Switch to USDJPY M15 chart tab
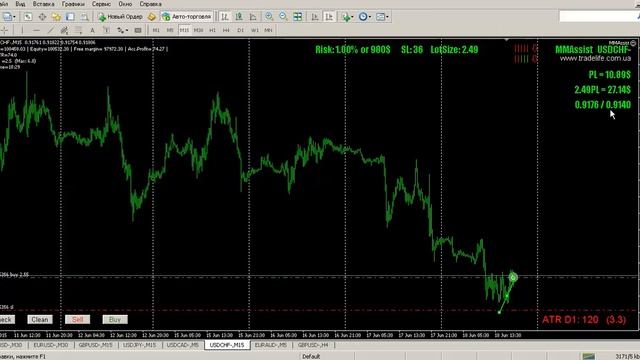Image resolution: width=640 pixels, height=360 pixels. [140, 345]
